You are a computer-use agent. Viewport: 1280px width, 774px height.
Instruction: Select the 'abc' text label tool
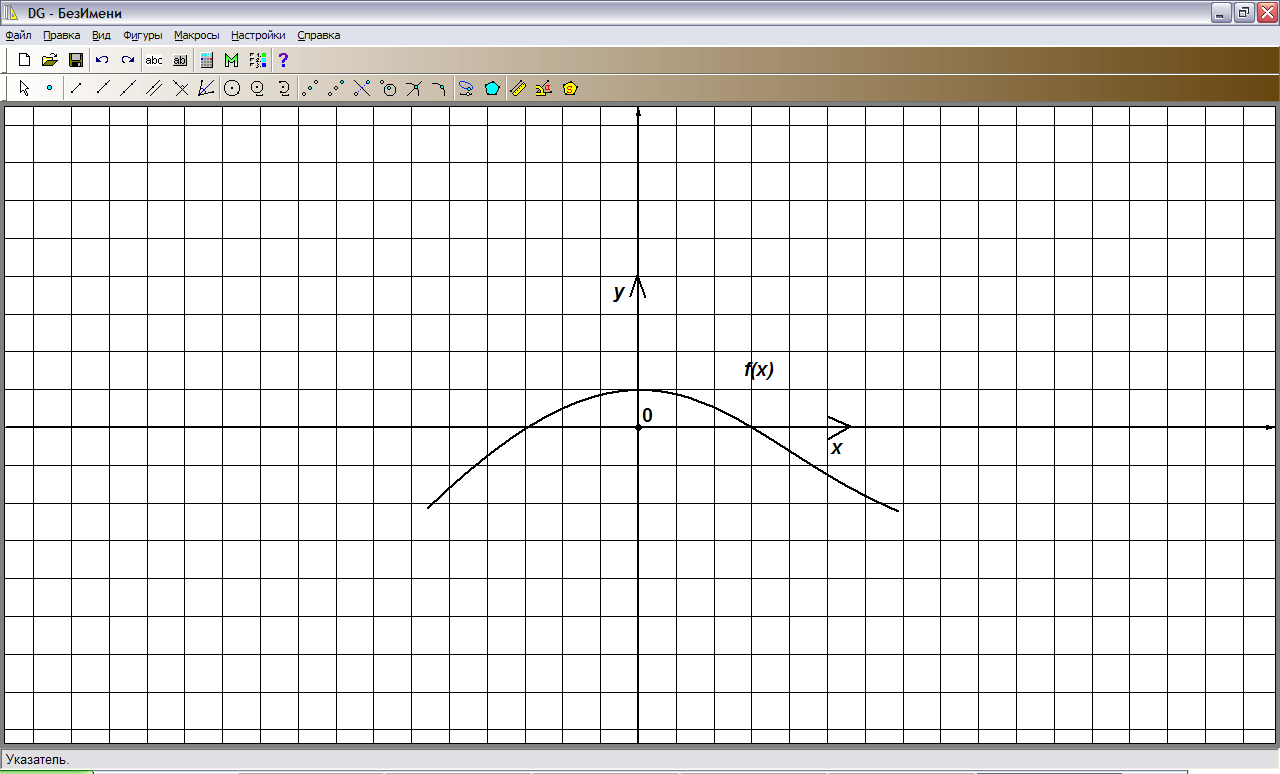(154, 60)
